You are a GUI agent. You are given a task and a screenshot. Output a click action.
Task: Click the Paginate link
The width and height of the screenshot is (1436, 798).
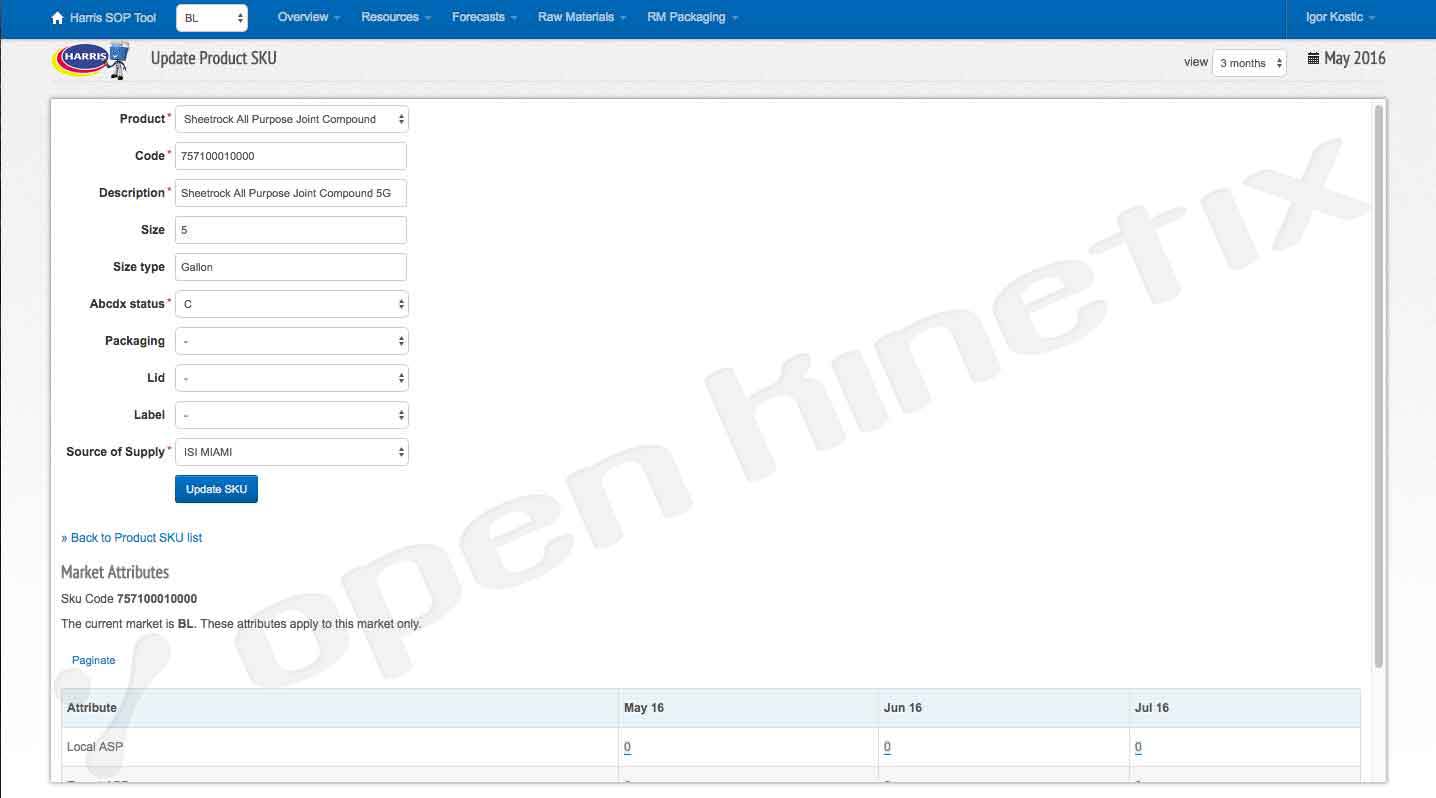[94, 660]
